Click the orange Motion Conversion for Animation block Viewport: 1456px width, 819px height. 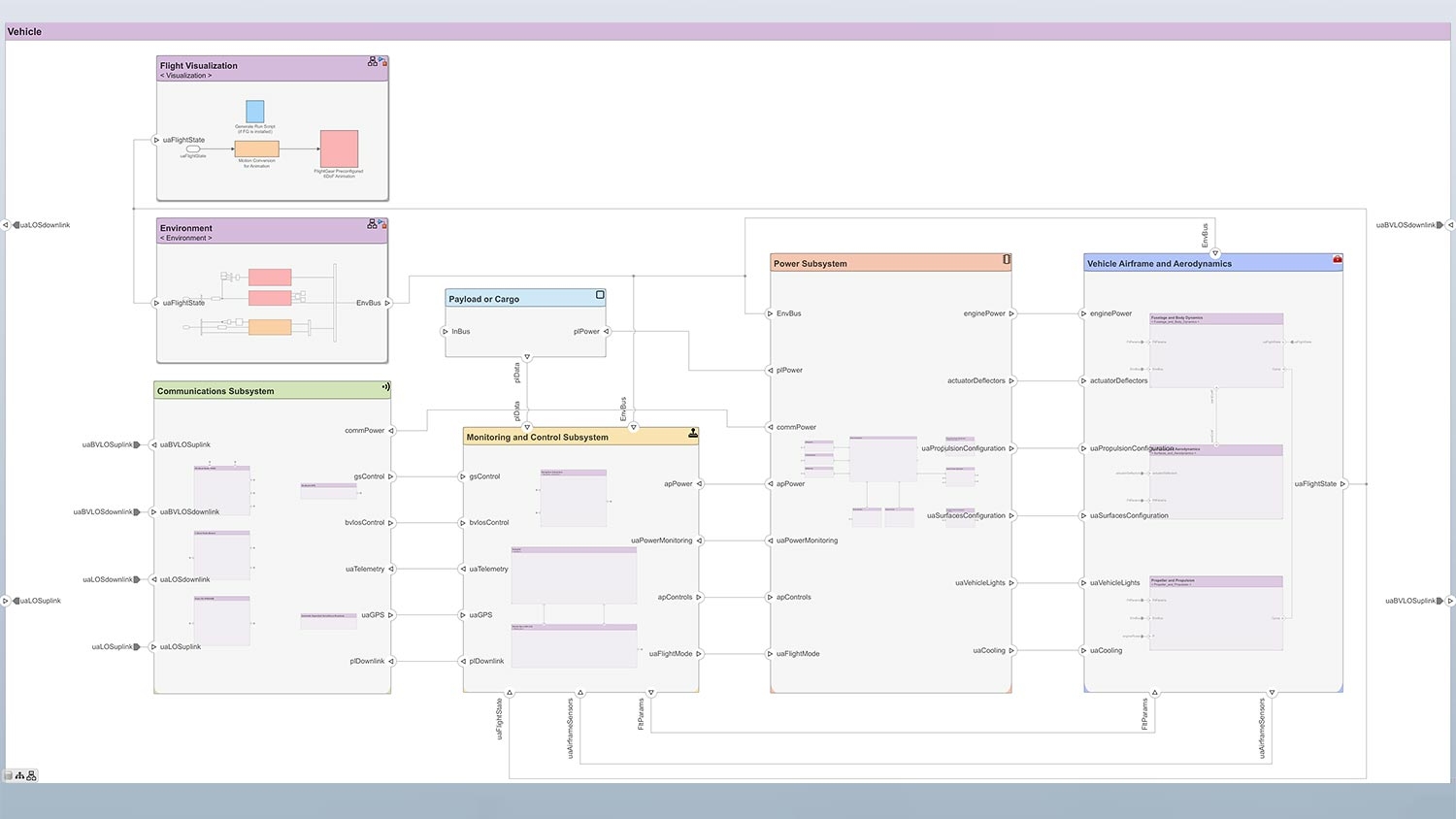point(256,148)
